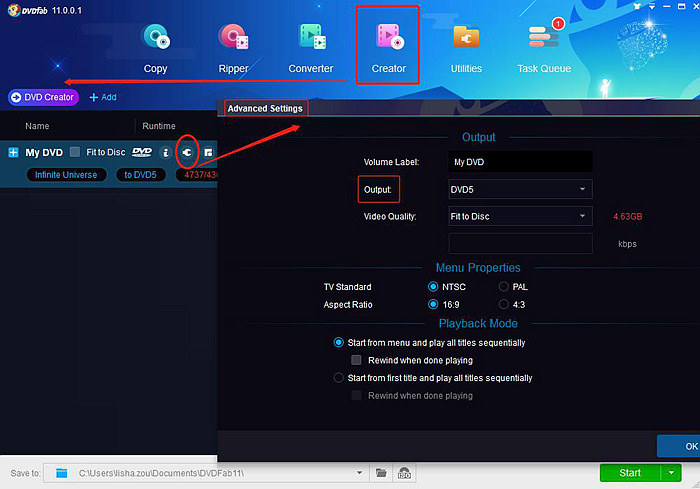This screenshot has width=700, height=489.
Task: Expand the My DVD plus button
Action: coord(13,153)
